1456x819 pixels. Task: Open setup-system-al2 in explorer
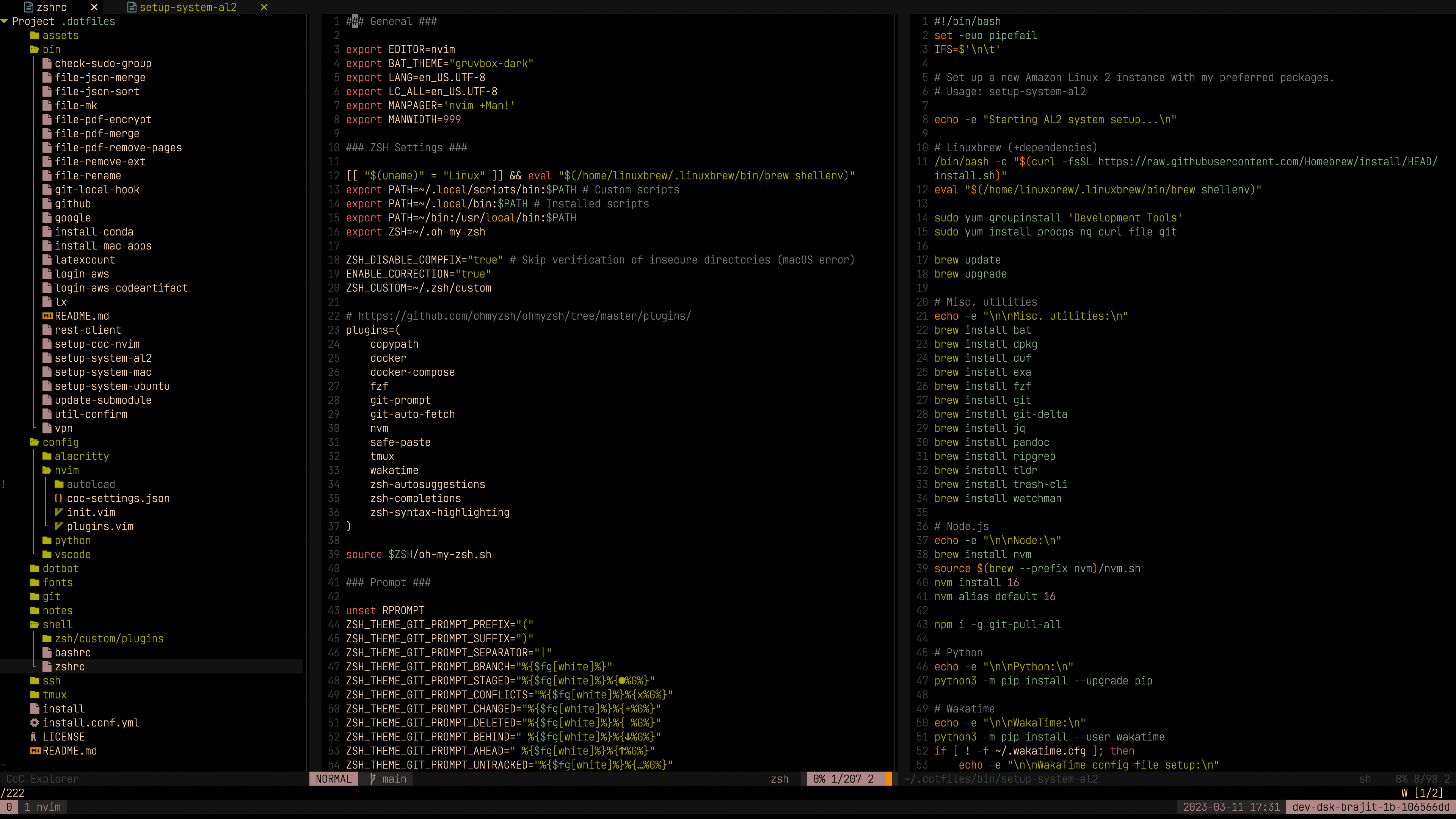[x=103, y=358]
